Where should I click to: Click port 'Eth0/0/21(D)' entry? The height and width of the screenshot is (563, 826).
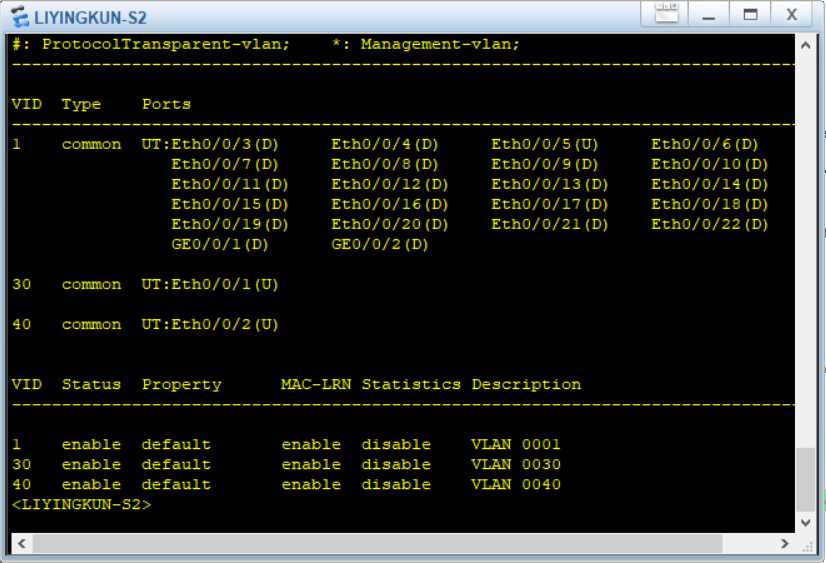tap(550, 224)
